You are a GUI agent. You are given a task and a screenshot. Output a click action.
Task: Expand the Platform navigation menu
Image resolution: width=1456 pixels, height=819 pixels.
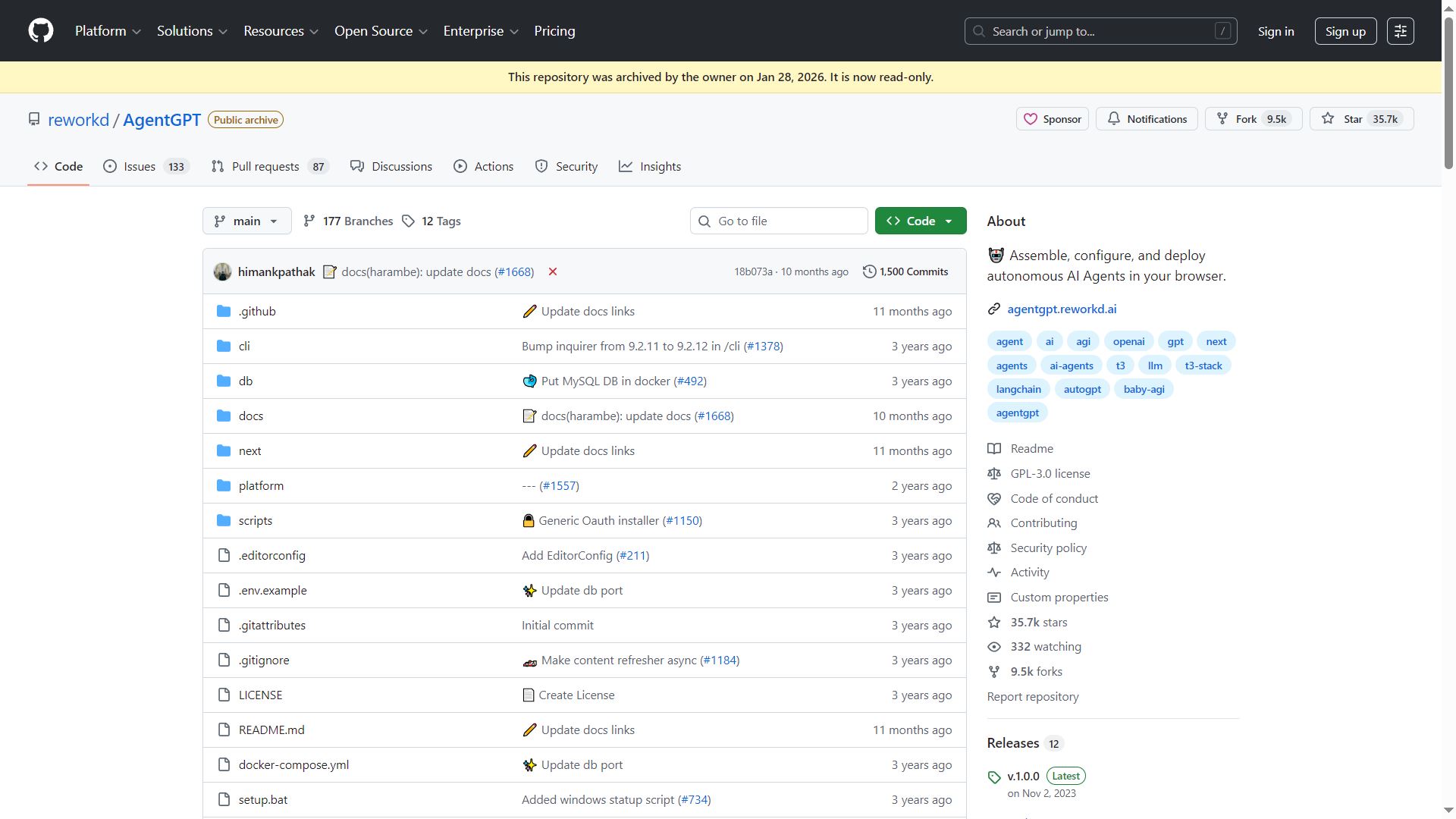108,31
